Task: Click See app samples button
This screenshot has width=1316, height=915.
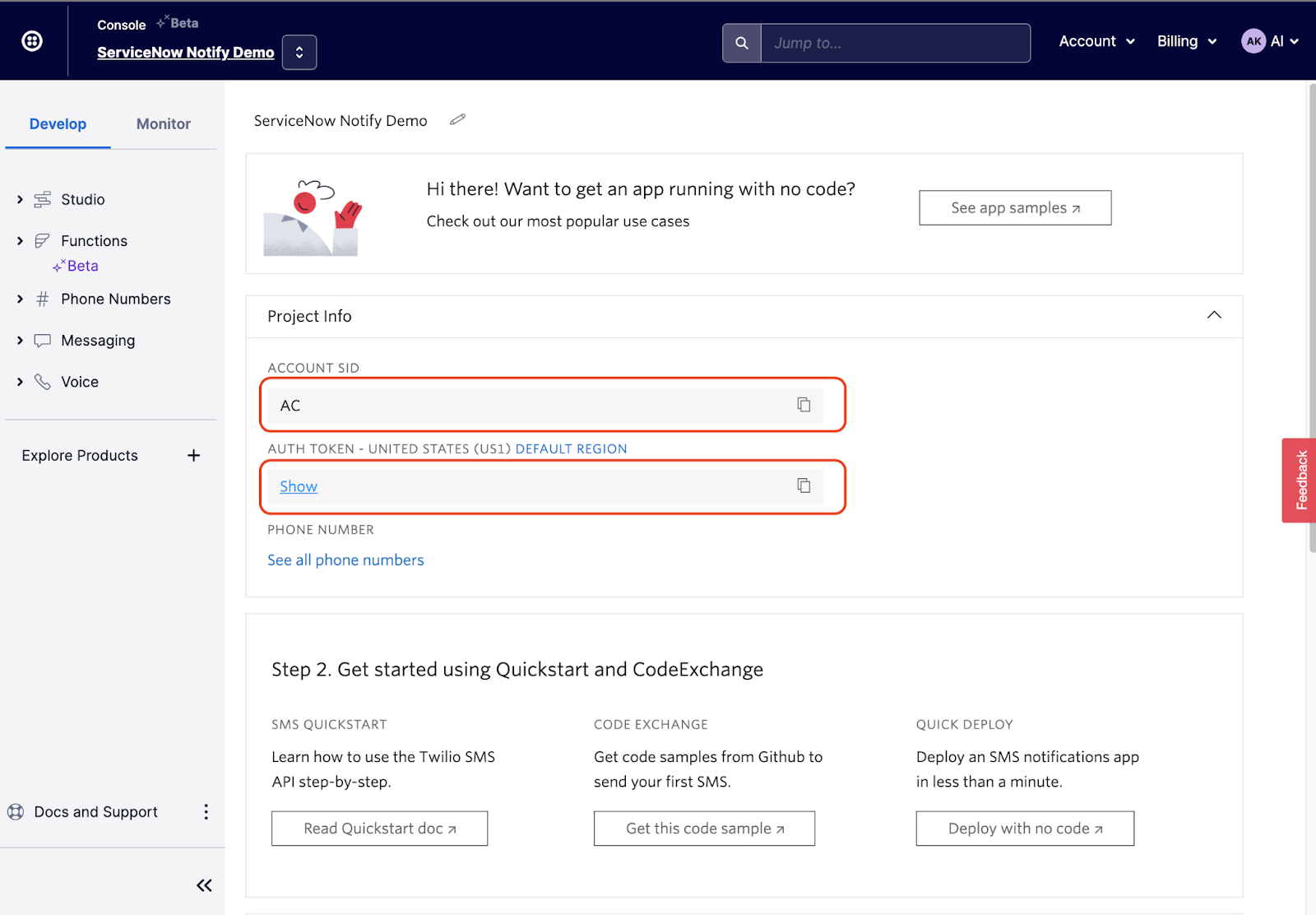Action: coord(1015,208)
